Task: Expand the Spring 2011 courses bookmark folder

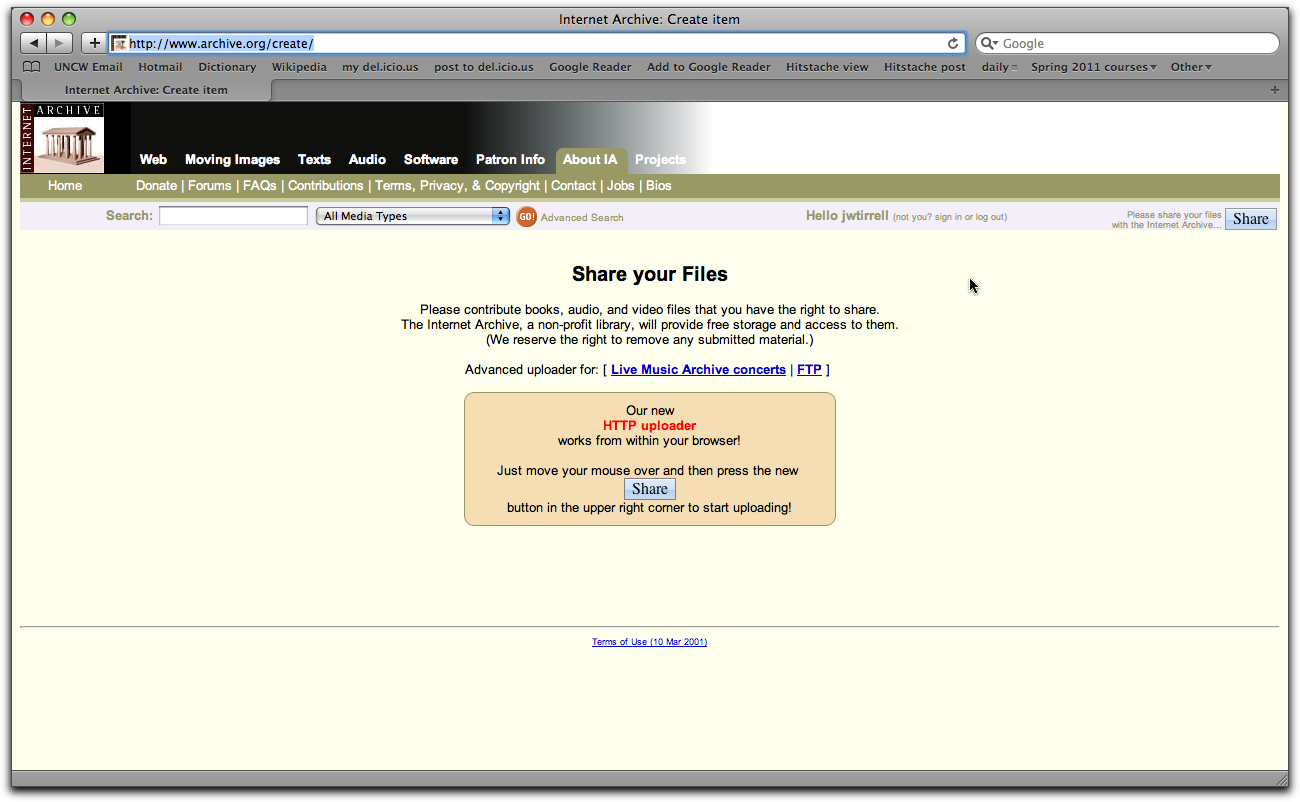Action: coord(1093,67)
